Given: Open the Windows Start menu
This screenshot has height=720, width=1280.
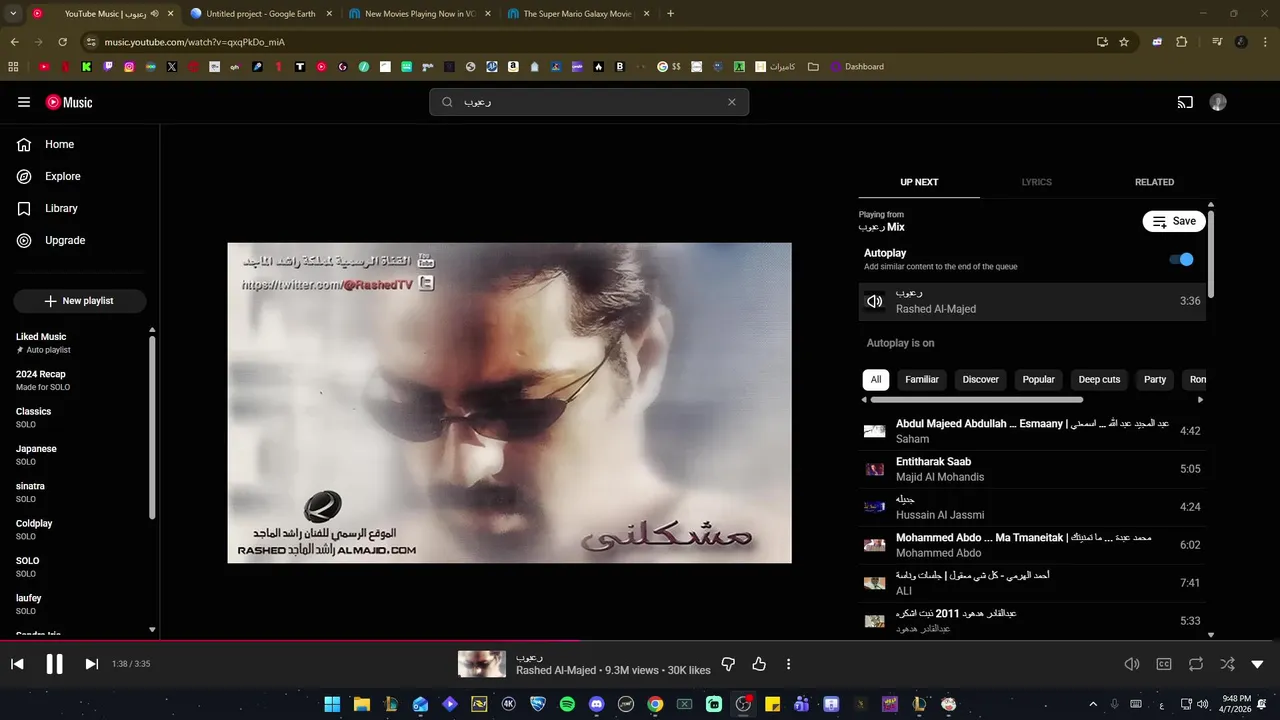Looking at the screenshot, I should [332, 704].
